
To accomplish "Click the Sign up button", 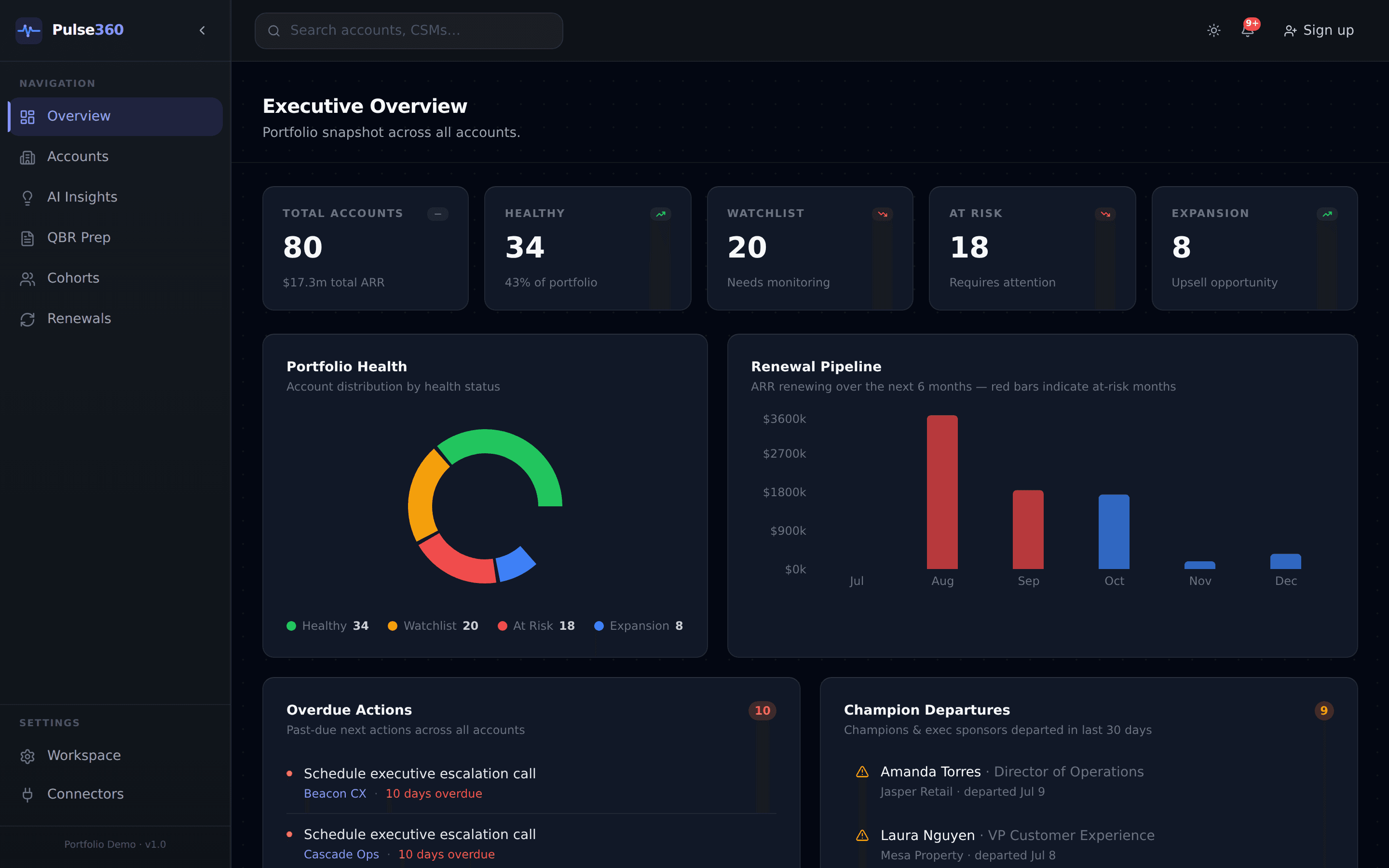I will [x=1319, y=30].
